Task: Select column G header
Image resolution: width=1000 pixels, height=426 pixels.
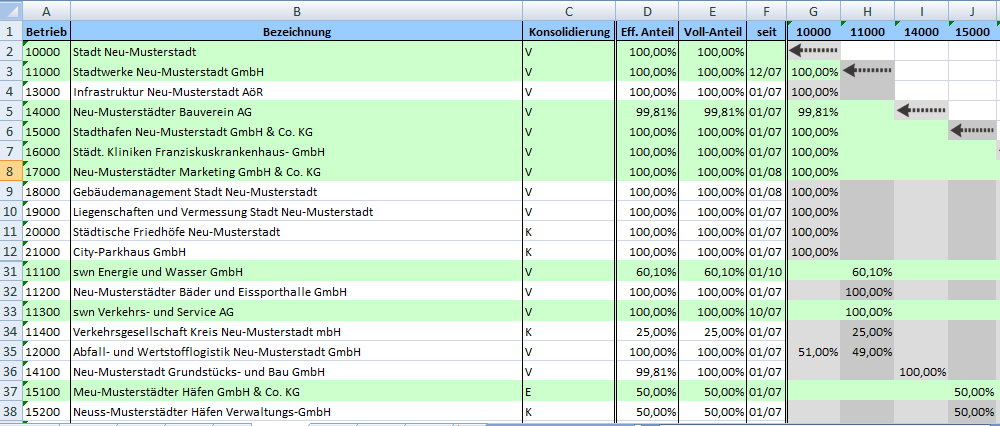Action: click(814, 10)
